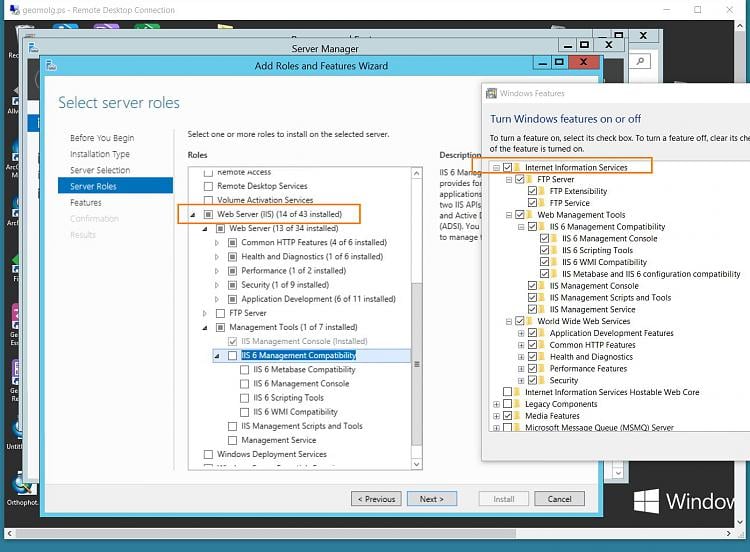Screen dimensions: 750x552
Task: Click the Previous button
Action: pos(376,499)
